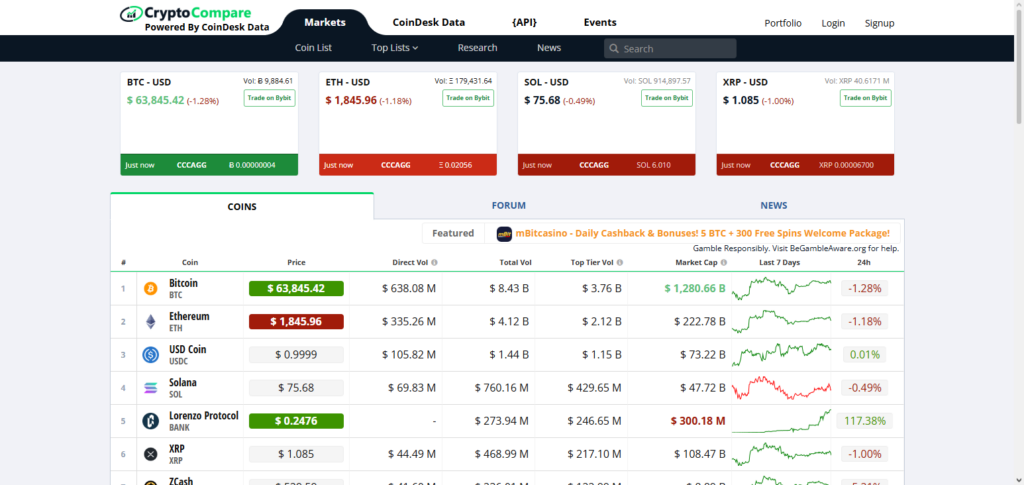1024x485 pixels.
Task: Click the XRP coin icon
Action: tap(150, 454)
